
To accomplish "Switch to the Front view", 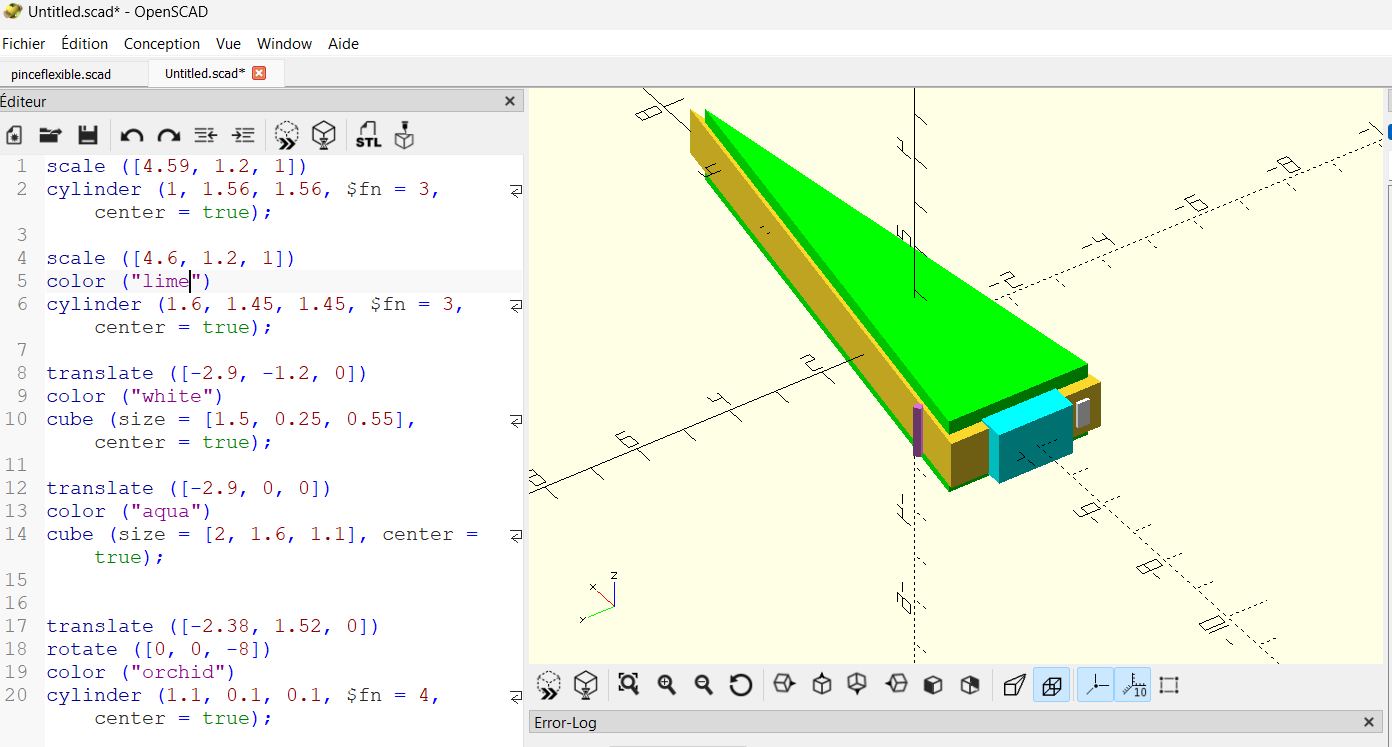I will (933, 685).
